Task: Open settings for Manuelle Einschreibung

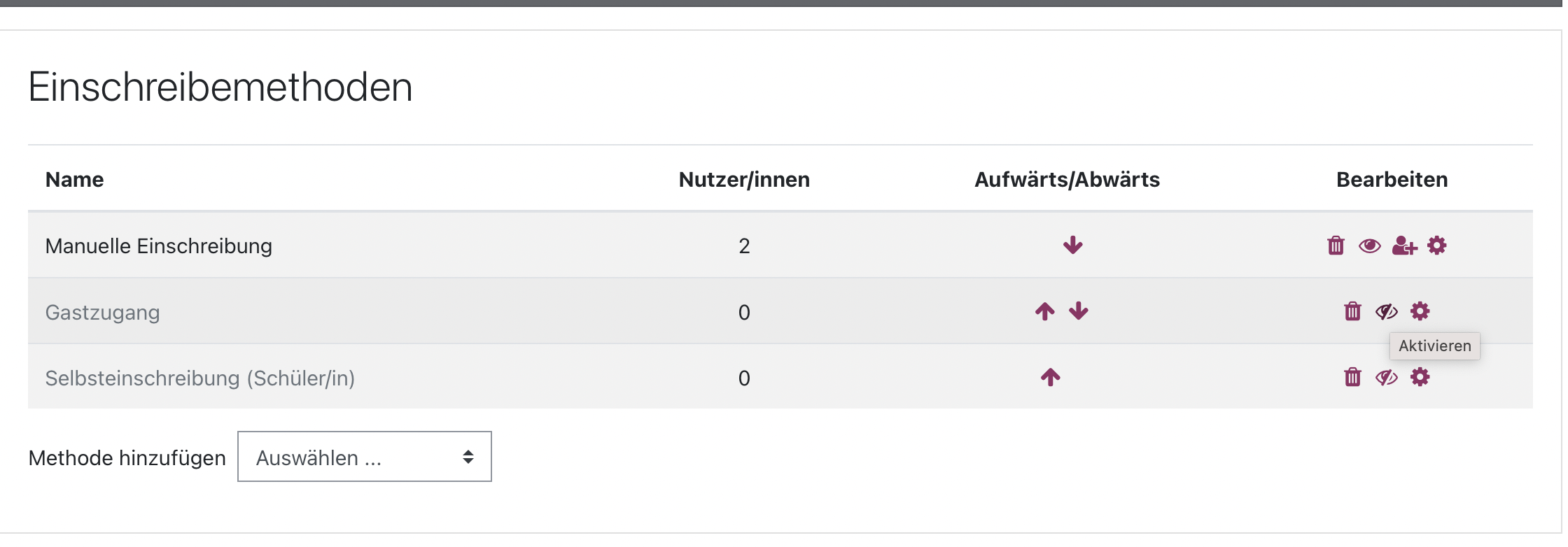Action: tap(1437, 246)
